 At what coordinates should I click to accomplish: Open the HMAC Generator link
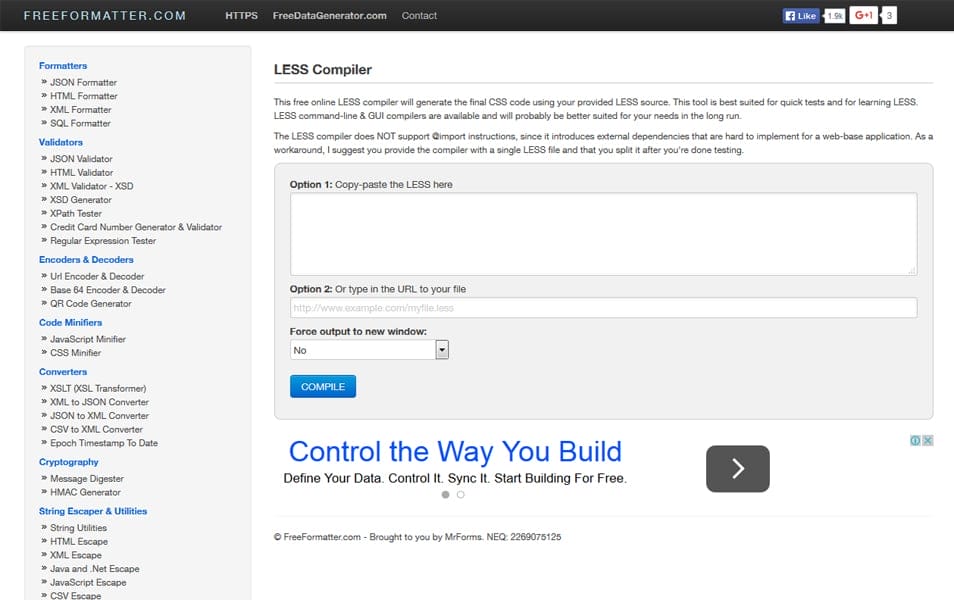click(85, 492)
